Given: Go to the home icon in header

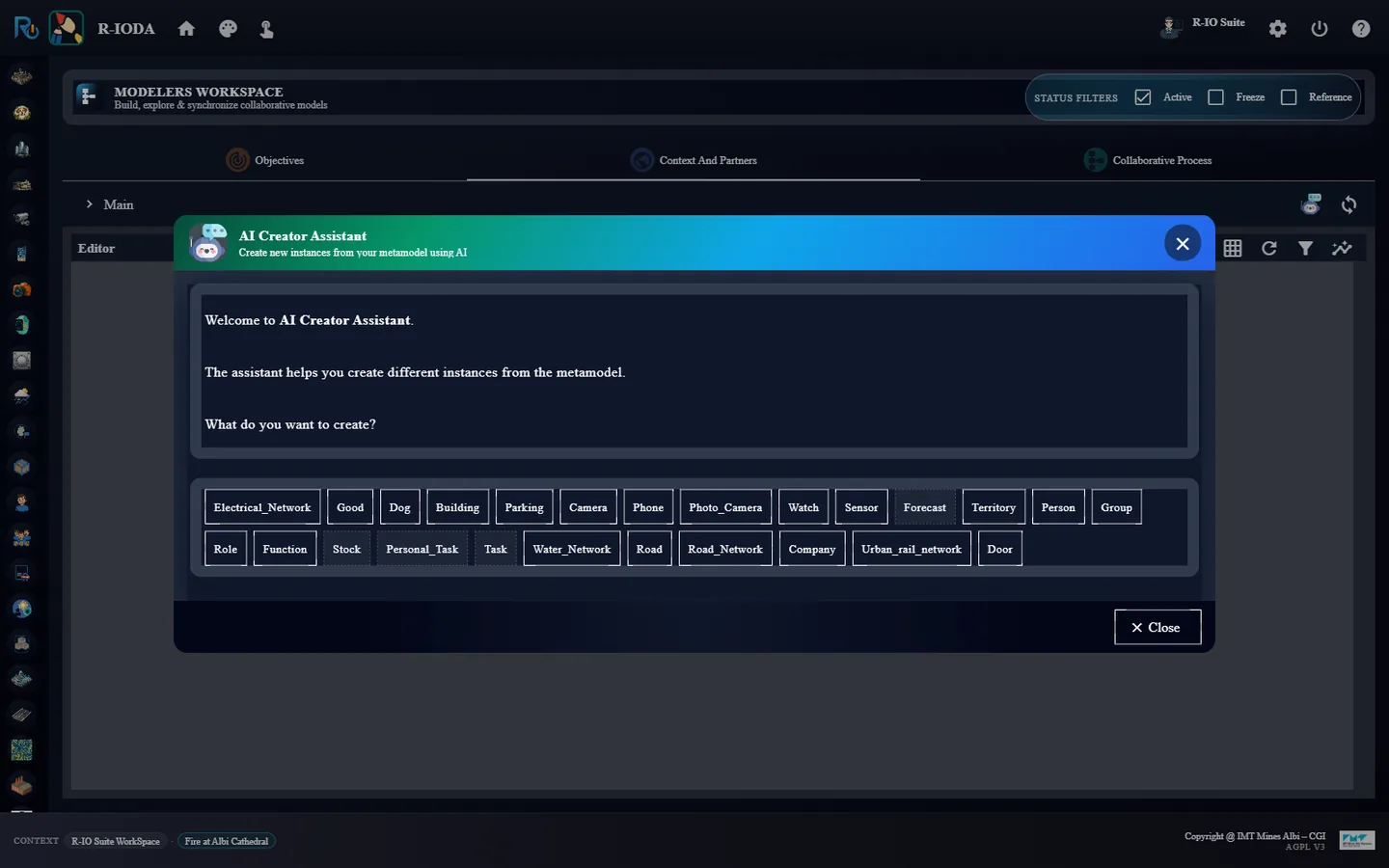Looking at the screenshot, I should [186, 29].
